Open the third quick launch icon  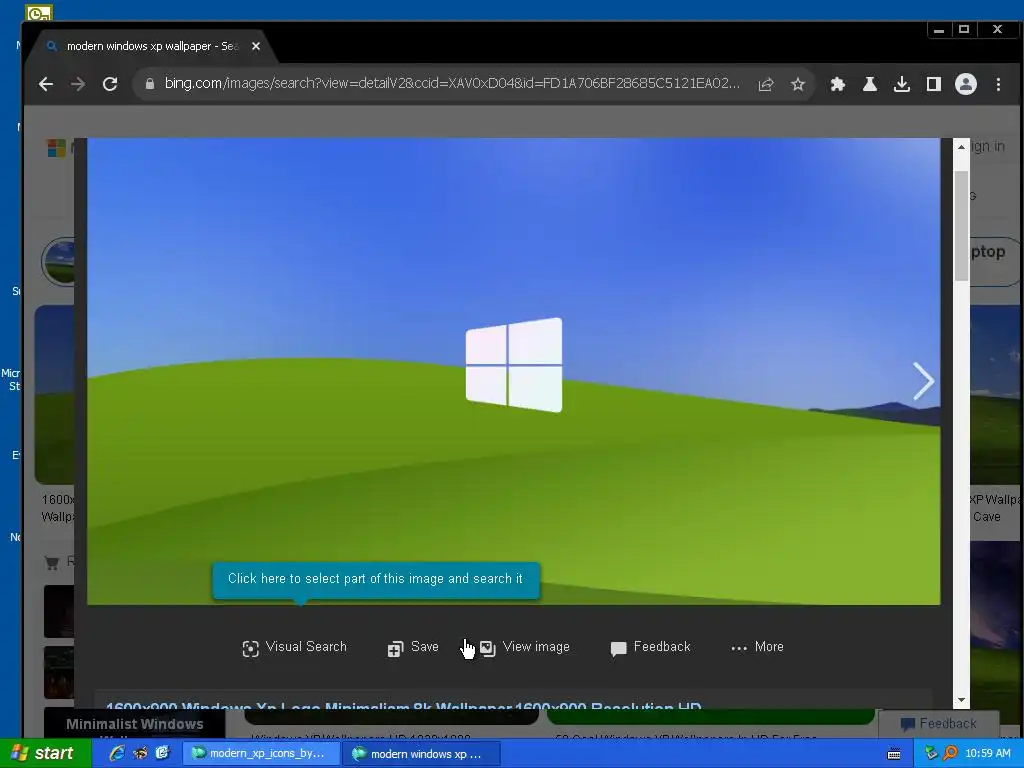pos(162,753)
